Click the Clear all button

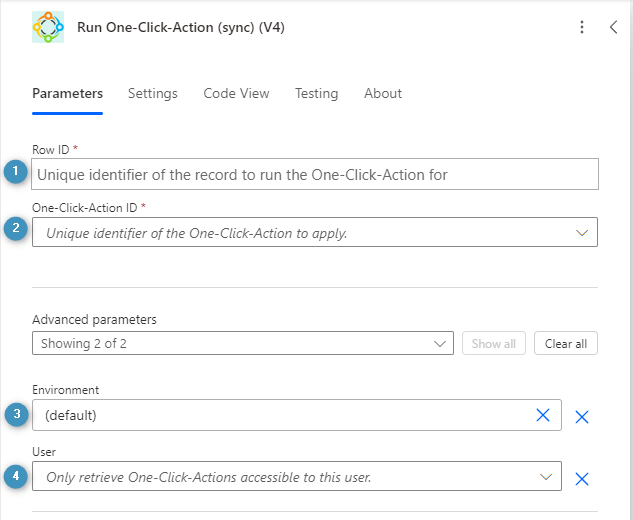[566, 343]
